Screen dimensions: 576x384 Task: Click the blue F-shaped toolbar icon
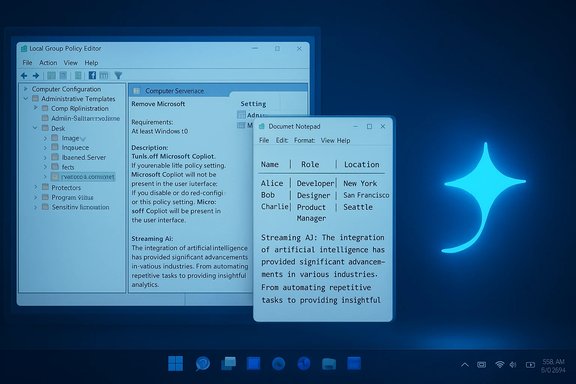pos(92,75)
